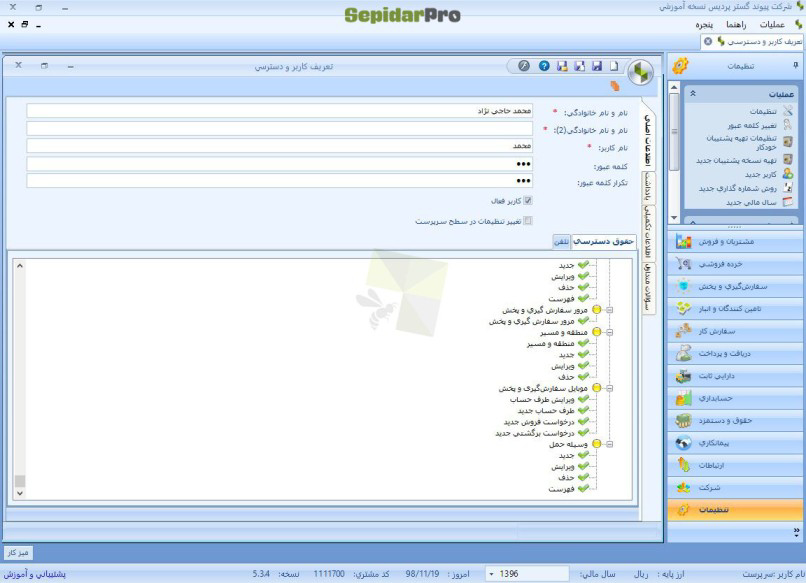Collapse the وسیله حمل tree node
Viewport: 806px width, 583px height.
pyautogui.click(x=610, y=444)
